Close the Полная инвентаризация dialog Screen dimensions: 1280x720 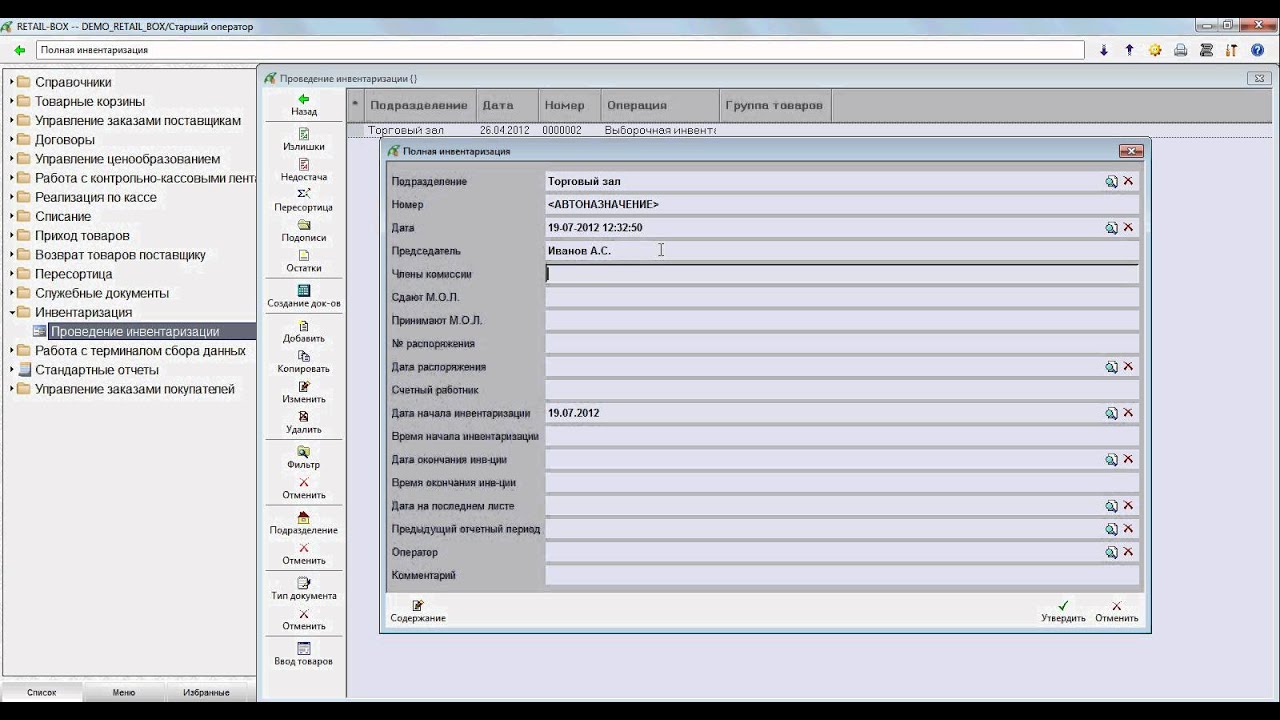pos(1131,151)
